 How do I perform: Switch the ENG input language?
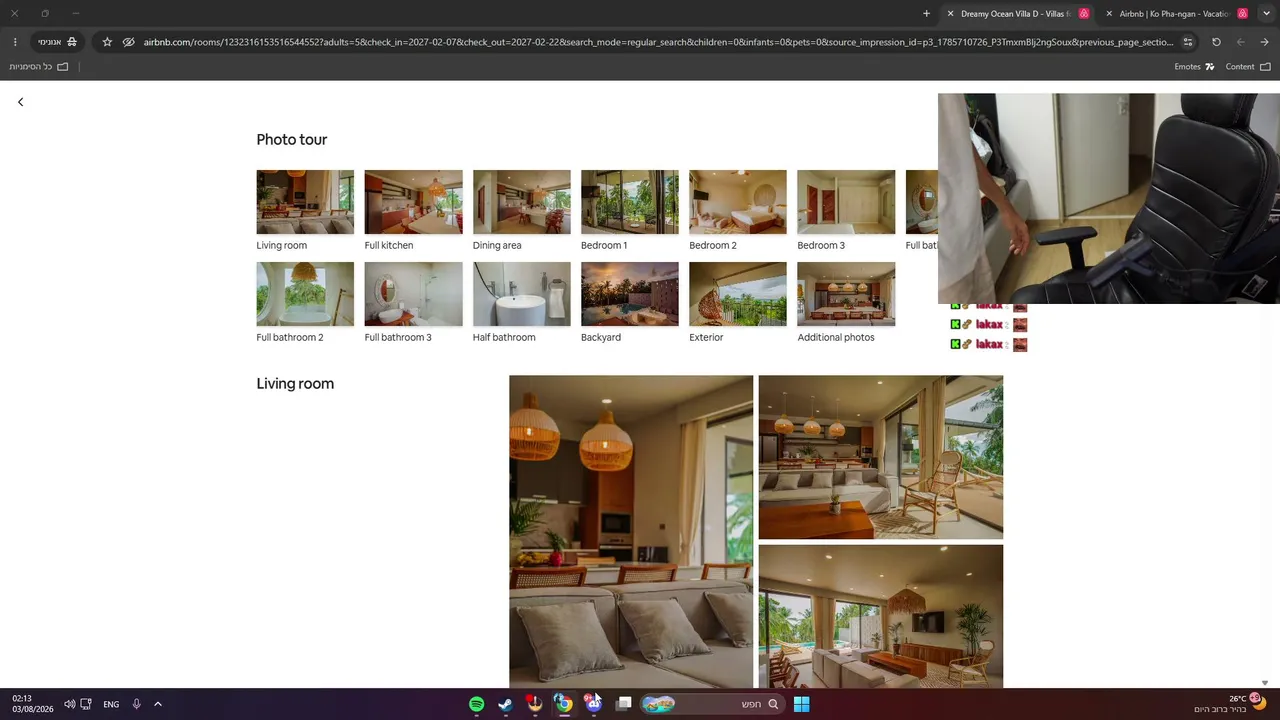tap(111, 704)
